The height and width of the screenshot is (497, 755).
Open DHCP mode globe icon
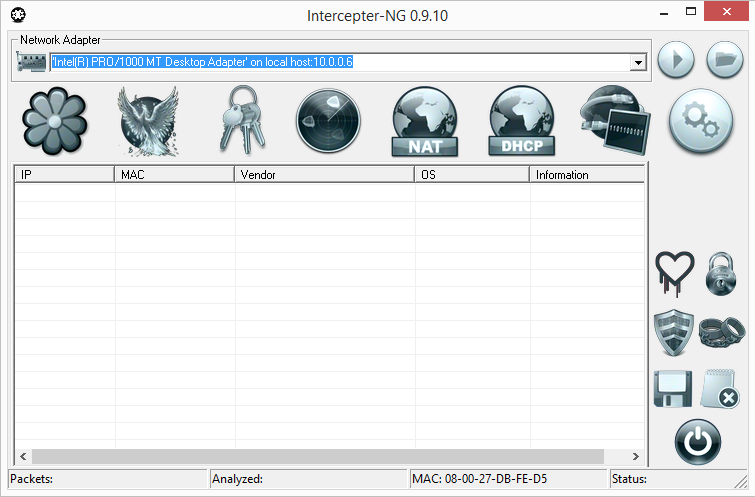[x=521, y=121]
